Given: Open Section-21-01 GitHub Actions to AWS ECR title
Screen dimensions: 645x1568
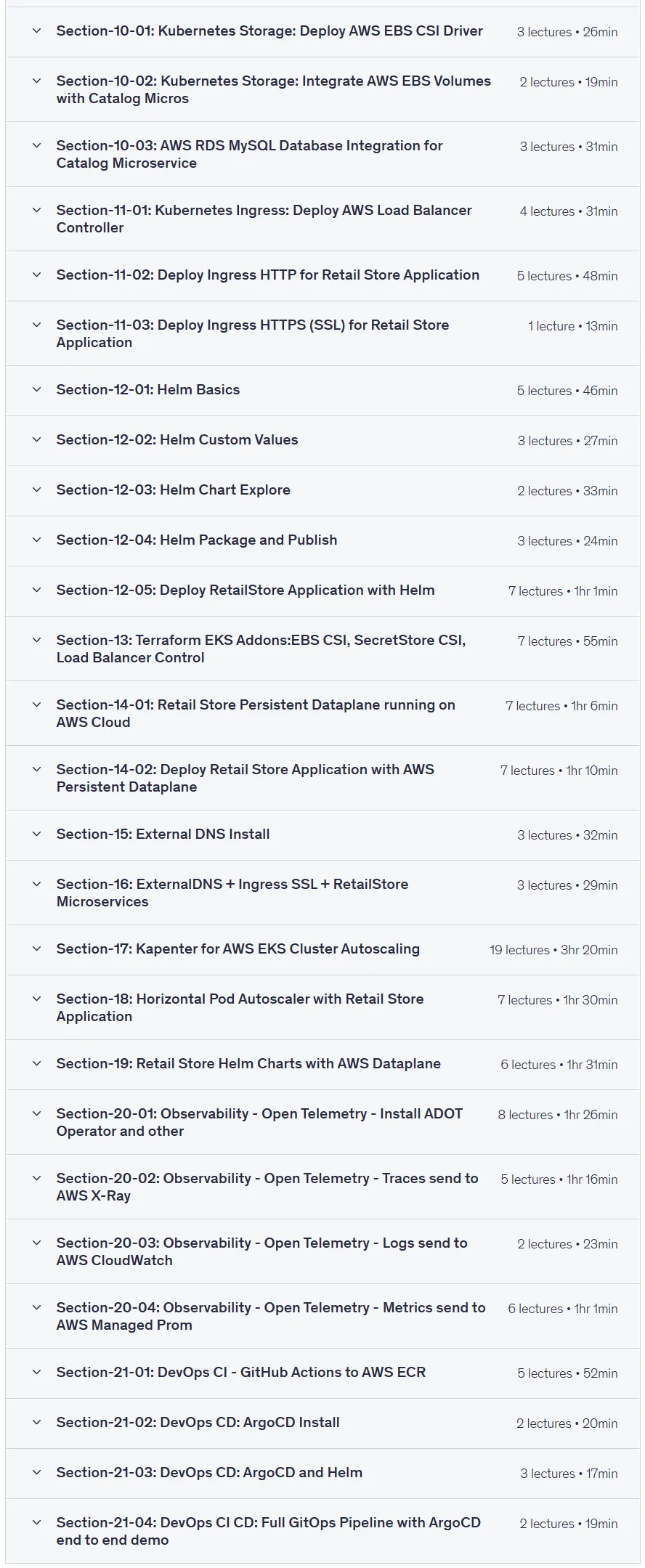Looking at the screenshot, I should click(241, 1373).
